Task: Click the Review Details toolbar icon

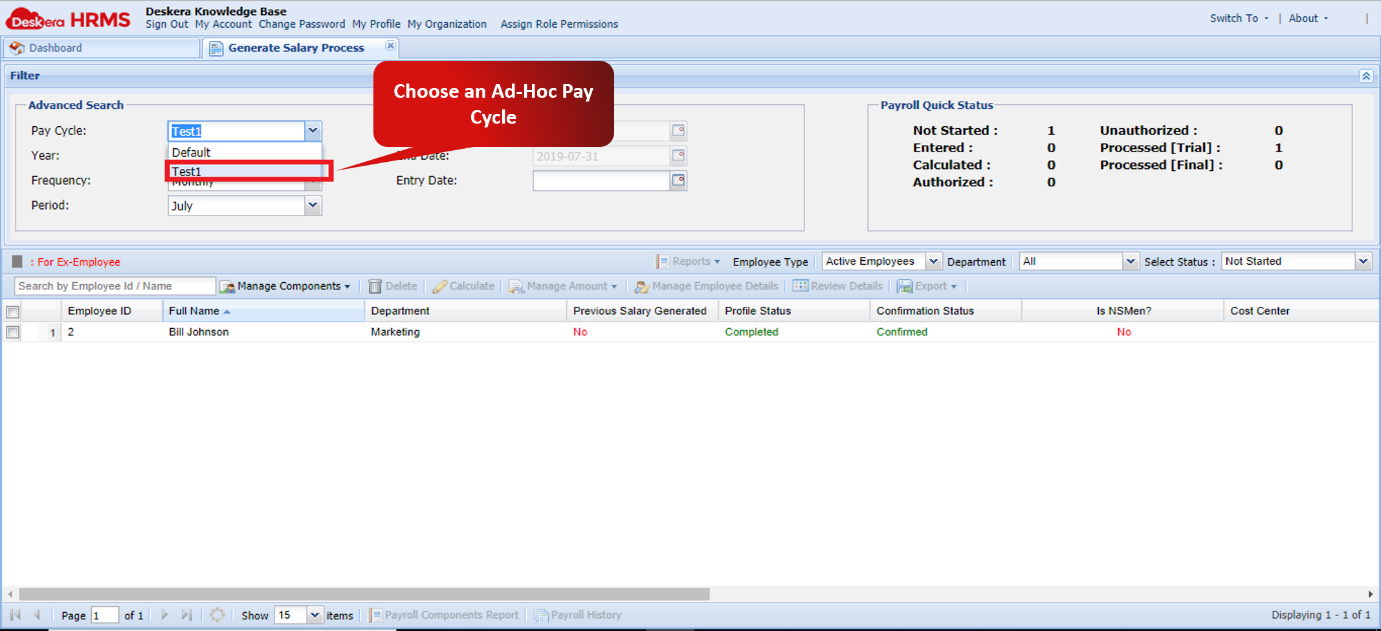Action: (x=837, y=285)
